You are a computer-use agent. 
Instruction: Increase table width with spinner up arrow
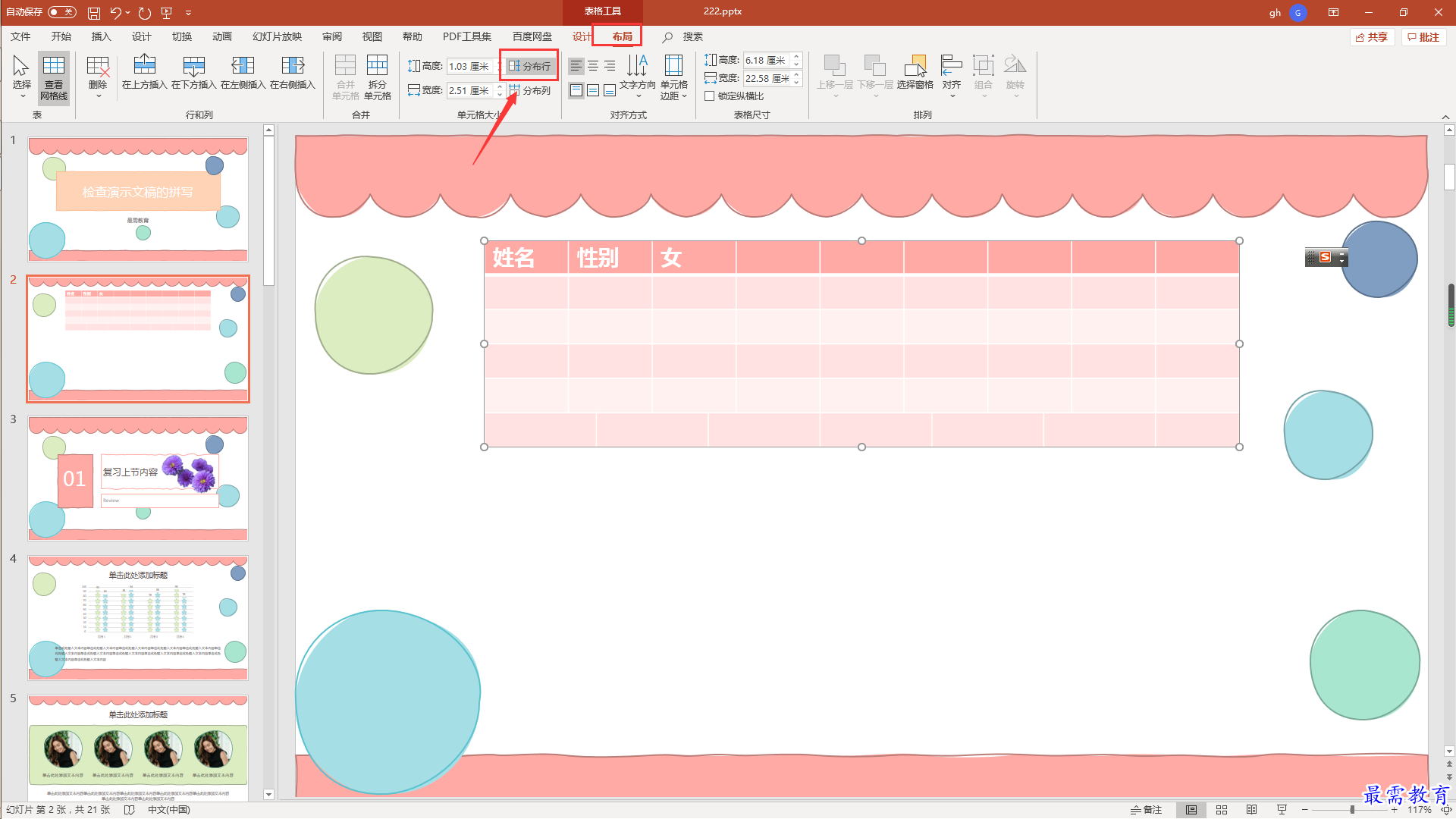796,74
